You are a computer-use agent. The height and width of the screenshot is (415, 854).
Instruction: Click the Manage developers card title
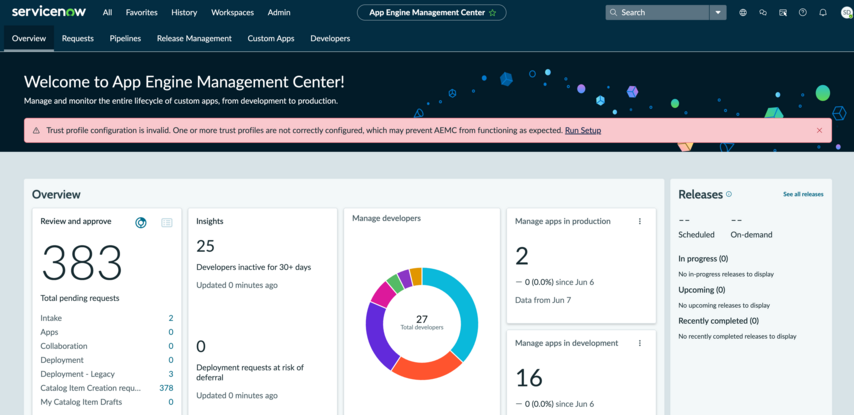tap(386, 218)
